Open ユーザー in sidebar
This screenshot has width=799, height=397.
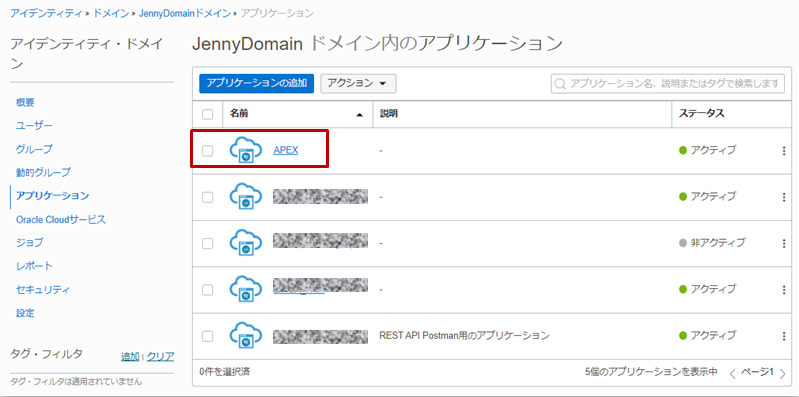(x=34, y=125)
